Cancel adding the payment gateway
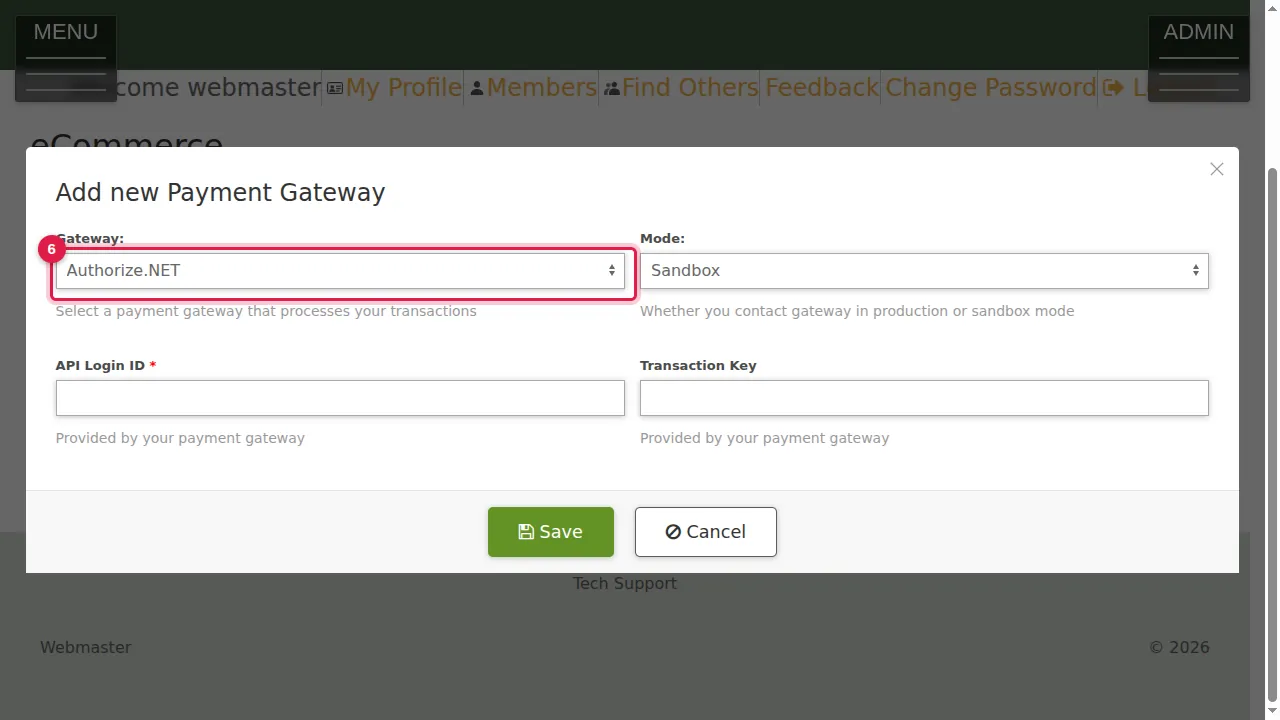The image size is (1280, 720). click(x=706, y=532)
